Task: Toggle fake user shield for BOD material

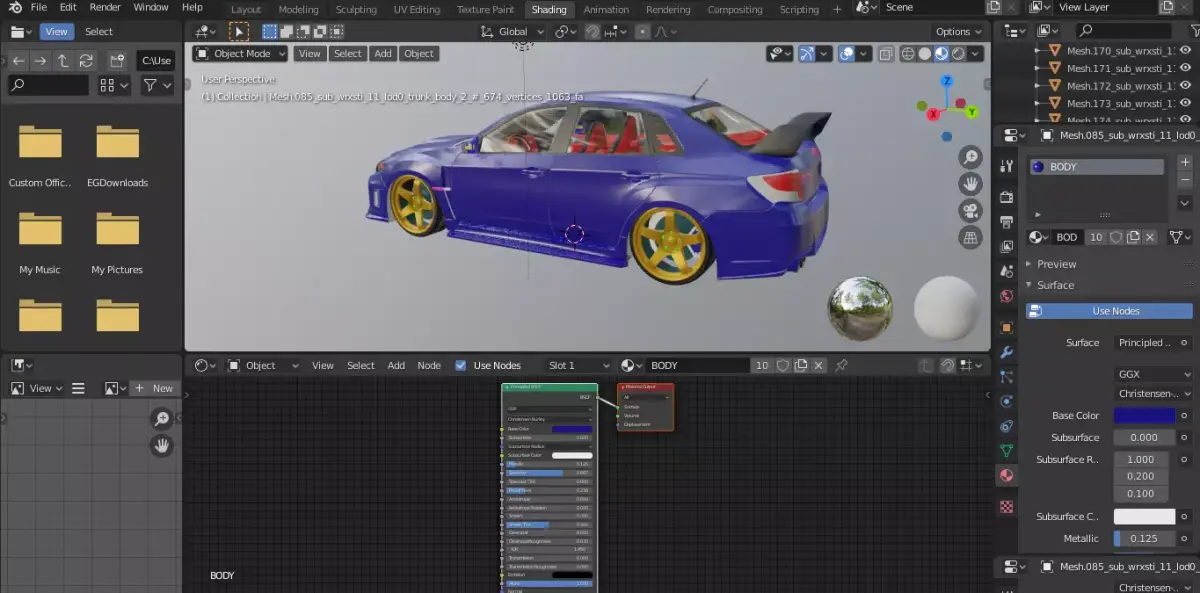Action: [x=1116, y=237]
